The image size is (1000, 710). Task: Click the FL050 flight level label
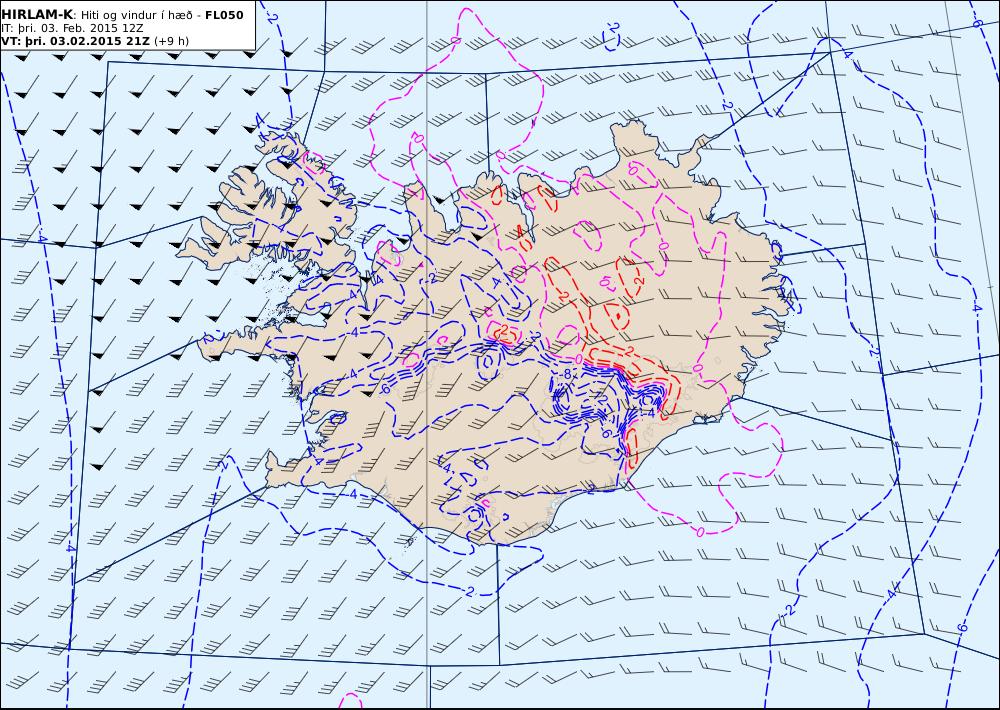pyautogui.click(x=224, y=15)
